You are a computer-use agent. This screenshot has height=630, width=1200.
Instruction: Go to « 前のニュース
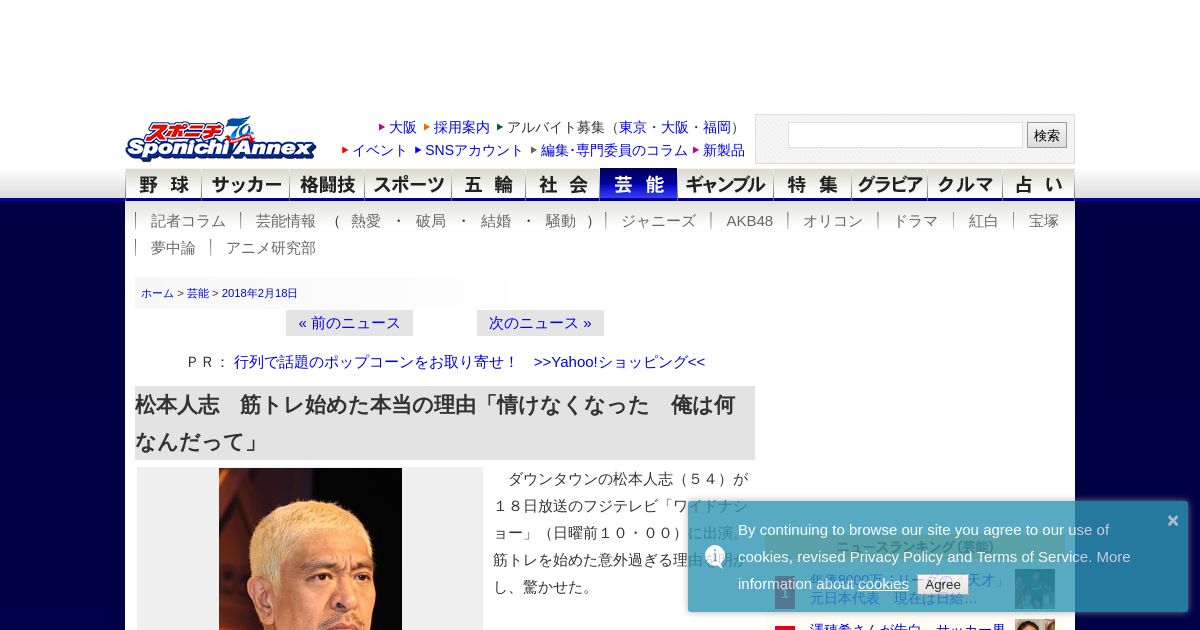pyautogui.click(x=349, y=323)
